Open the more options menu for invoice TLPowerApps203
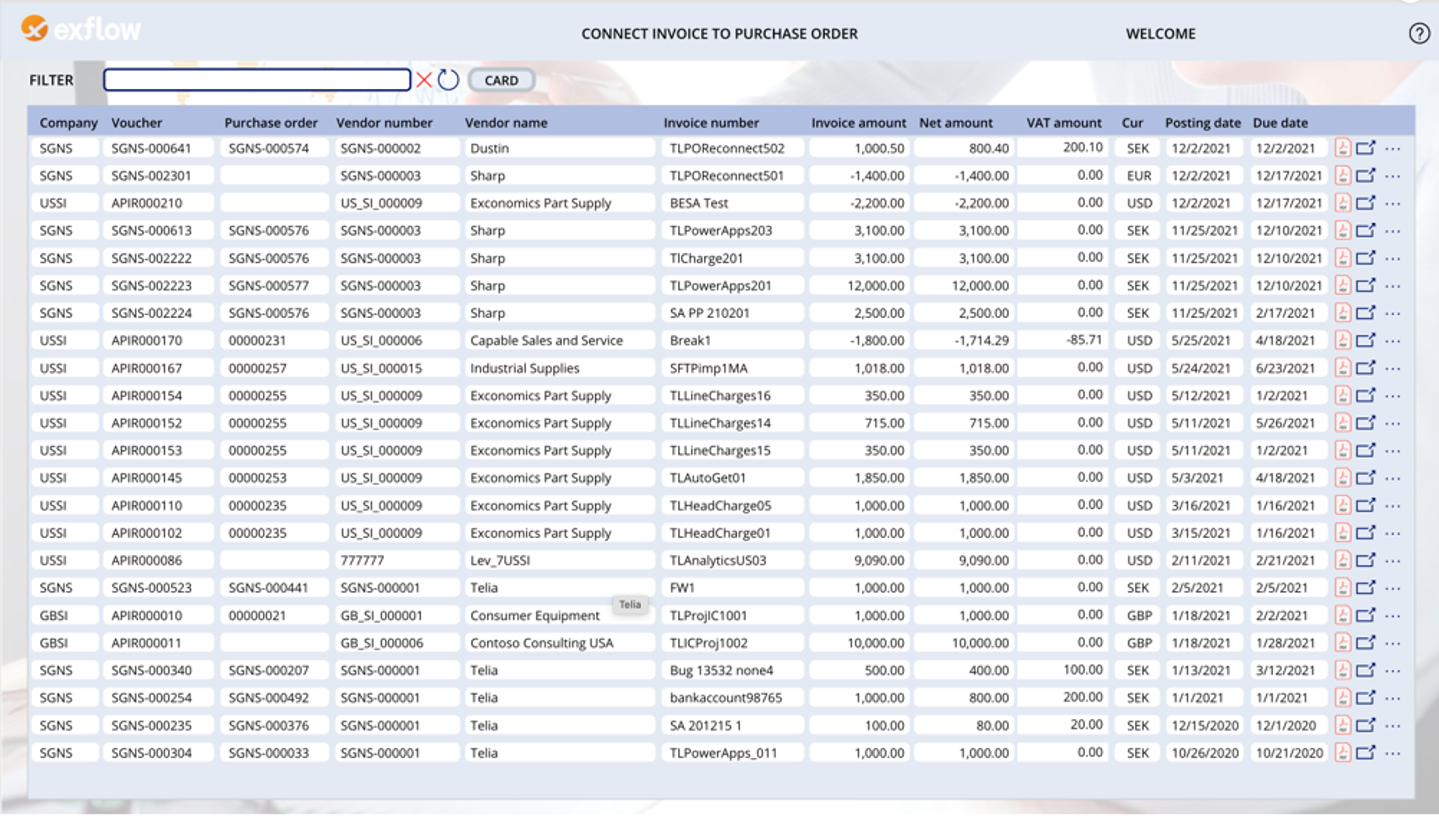 [x=1393, y=231]
